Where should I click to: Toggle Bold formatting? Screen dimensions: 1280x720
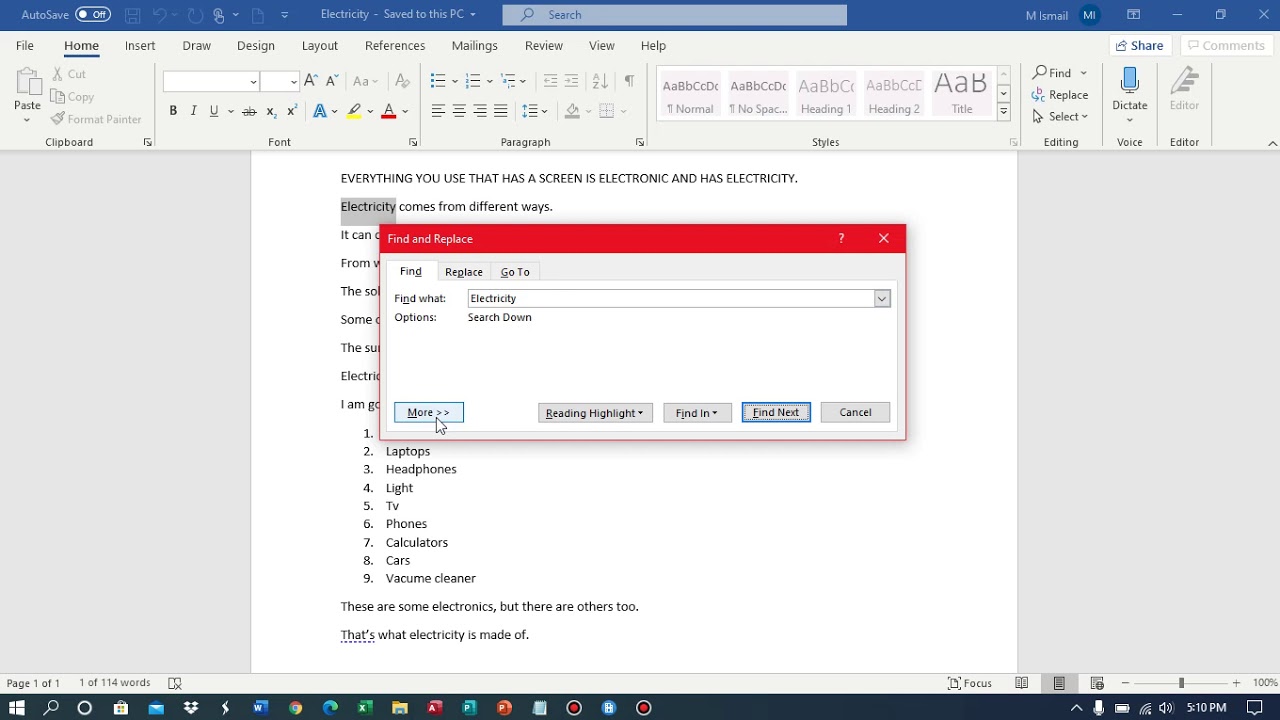(173, 111)
